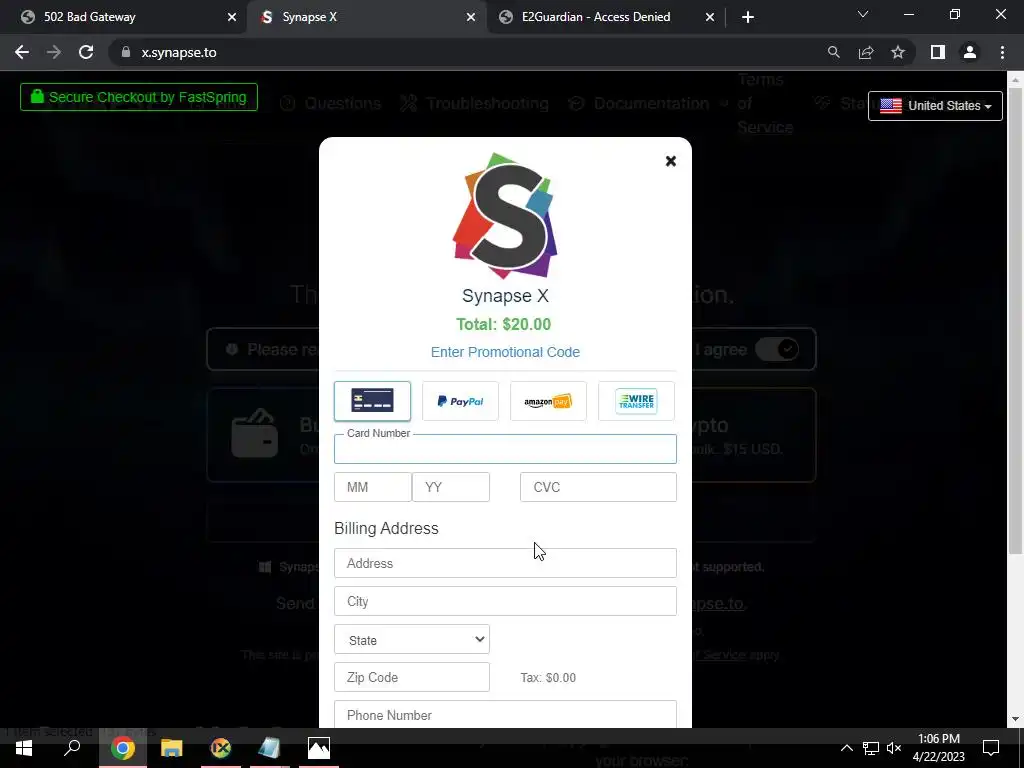Click the billing Address field
Screen dimensions: 1024x768
505,563
